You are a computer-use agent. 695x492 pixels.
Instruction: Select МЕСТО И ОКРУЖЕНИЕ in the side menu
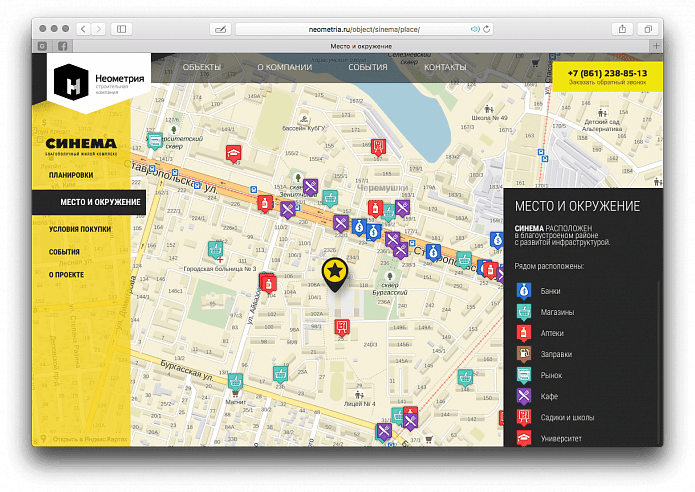89,202
